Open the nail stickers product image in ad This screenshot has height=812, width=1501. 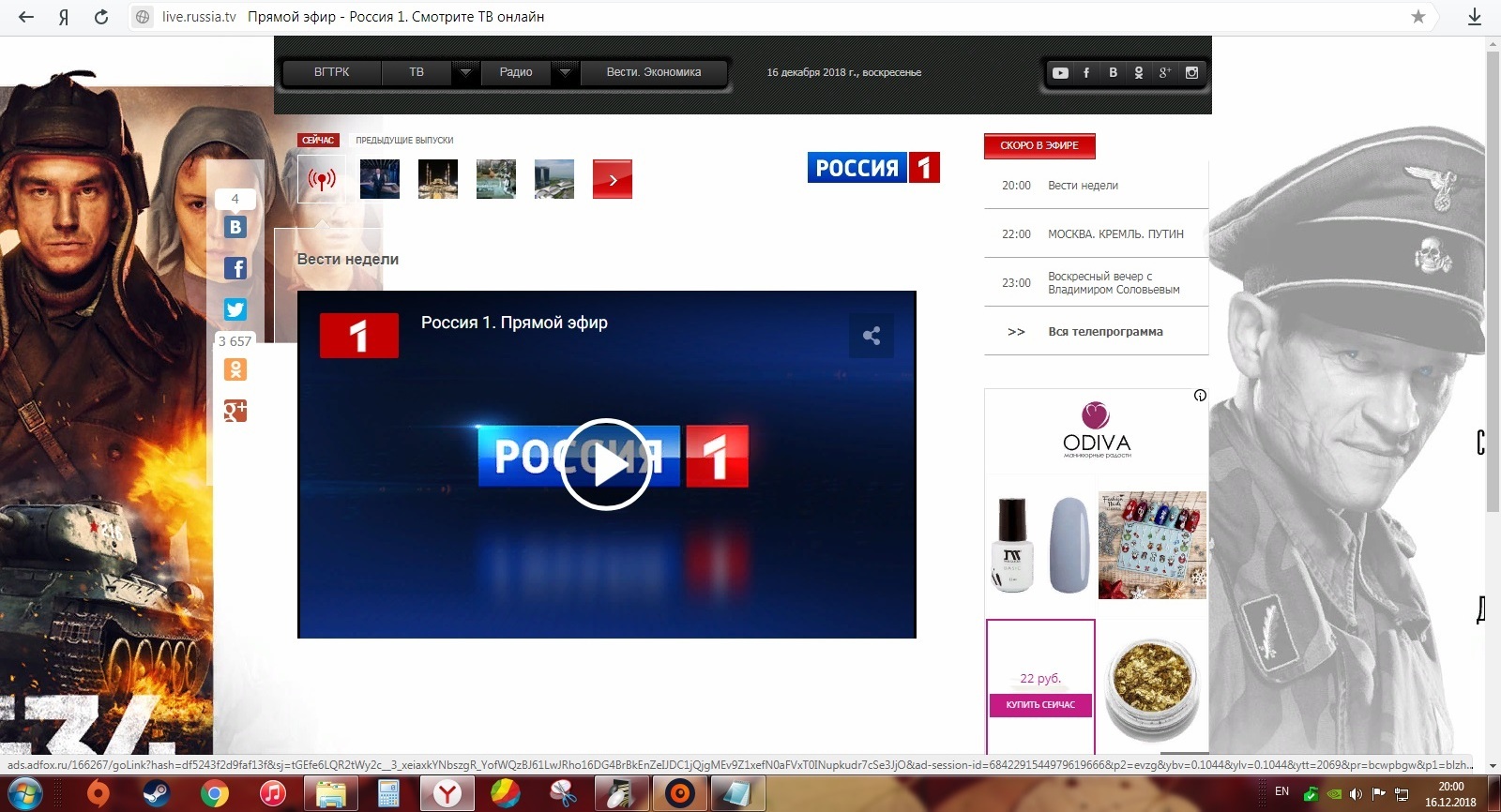[1153, 545]
